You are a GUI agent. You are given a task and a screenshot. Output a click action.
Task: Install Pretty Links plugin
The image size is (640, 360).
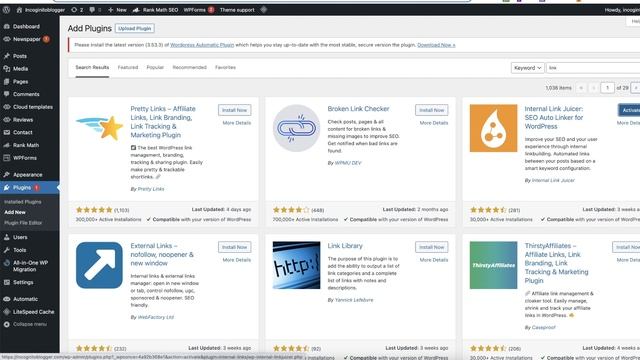[x=235, y=110]
